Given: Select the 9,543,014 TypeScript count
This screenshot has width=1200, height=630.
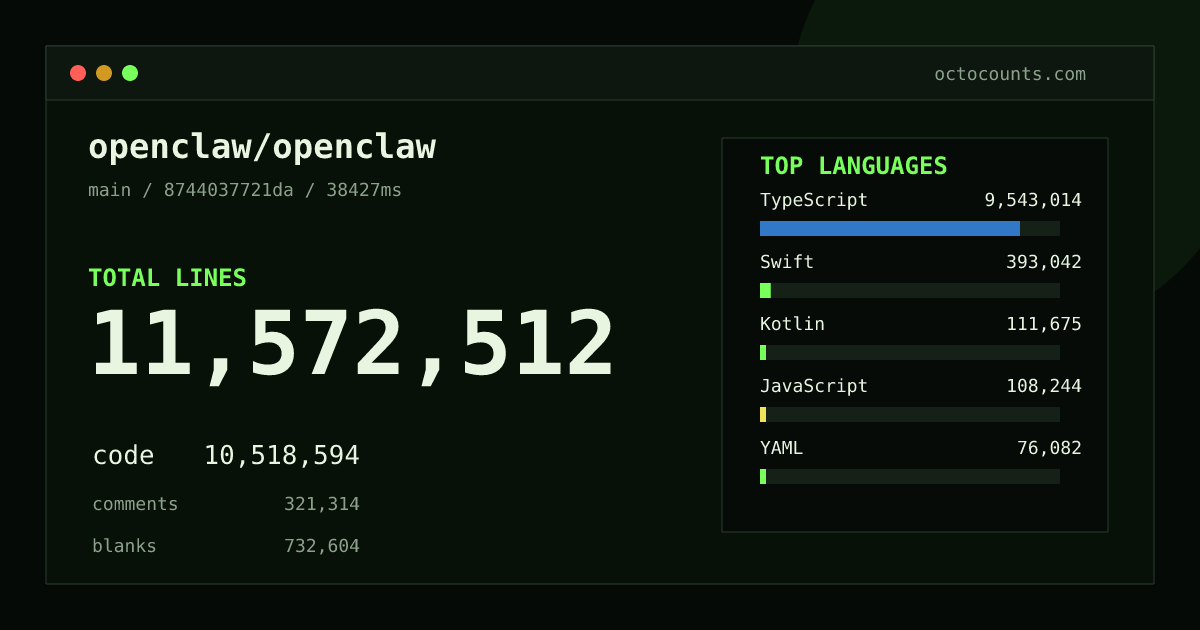Looking at the screenshot, I should point(1033,200).
